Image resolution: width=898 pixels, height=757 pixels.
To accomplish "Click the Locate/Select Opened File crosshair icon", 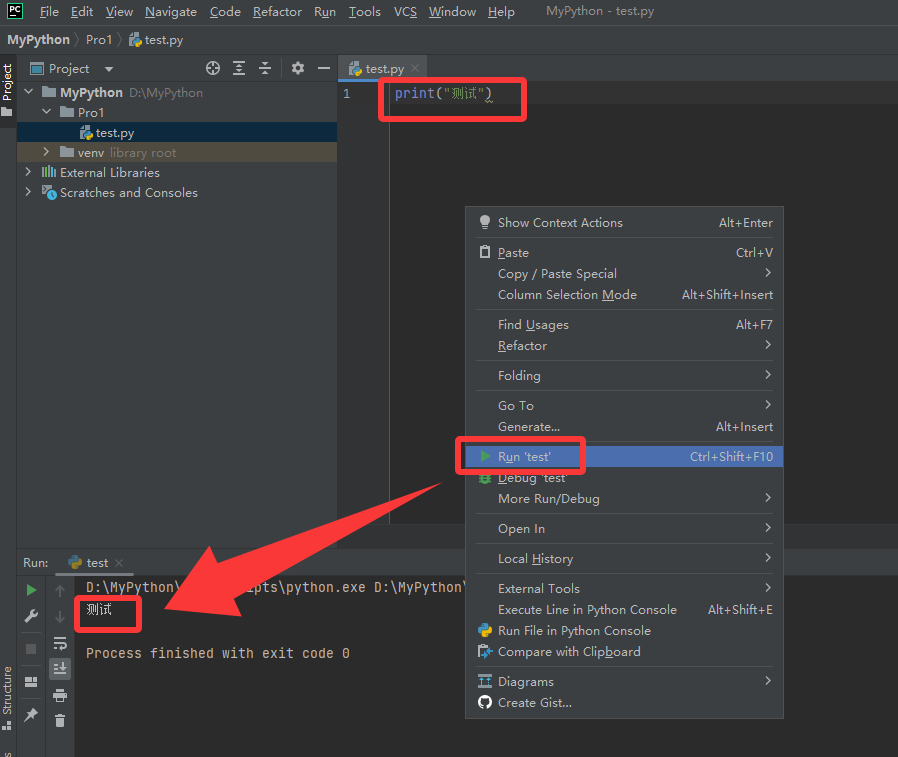I will (213, 69).
